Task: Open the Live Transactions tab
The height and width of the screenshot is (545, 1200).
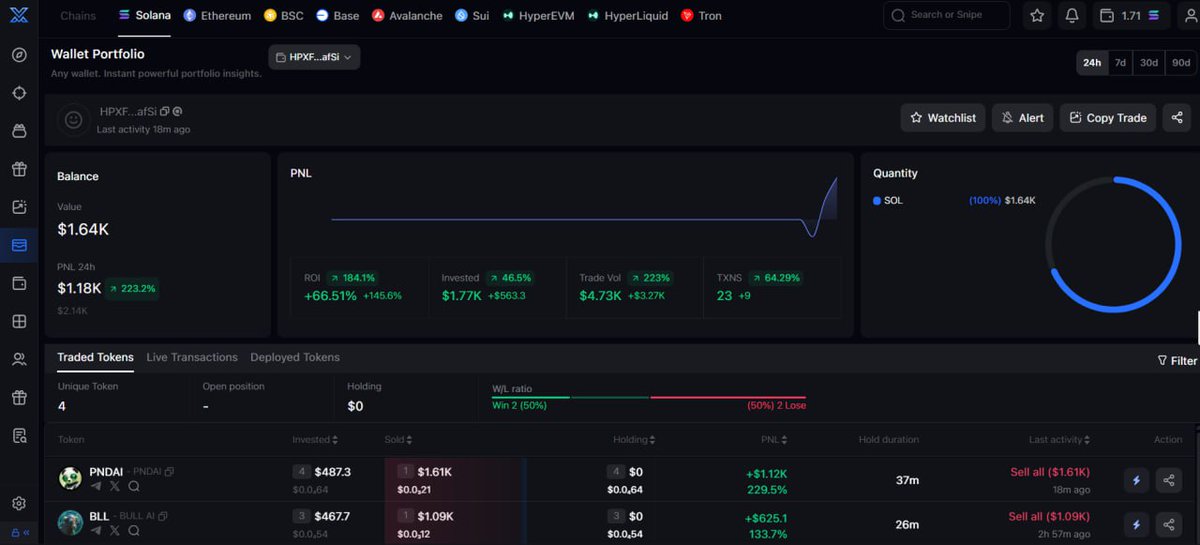Action: tap(192, 357)
